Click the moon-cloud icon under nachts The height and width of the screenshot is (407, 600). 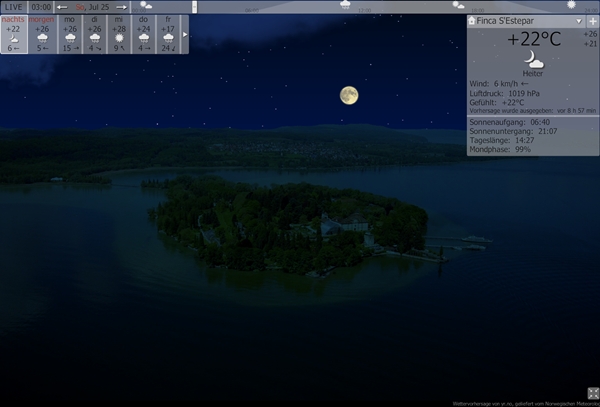click(14, 39)
